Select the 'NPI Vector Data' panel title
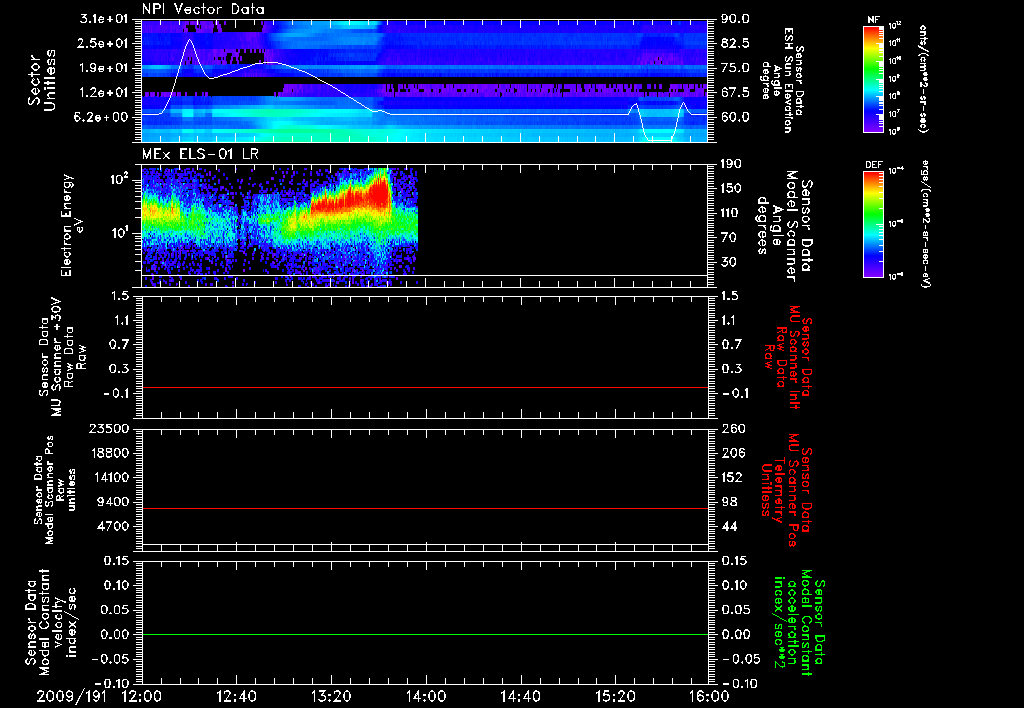 (x=203, y=9)
